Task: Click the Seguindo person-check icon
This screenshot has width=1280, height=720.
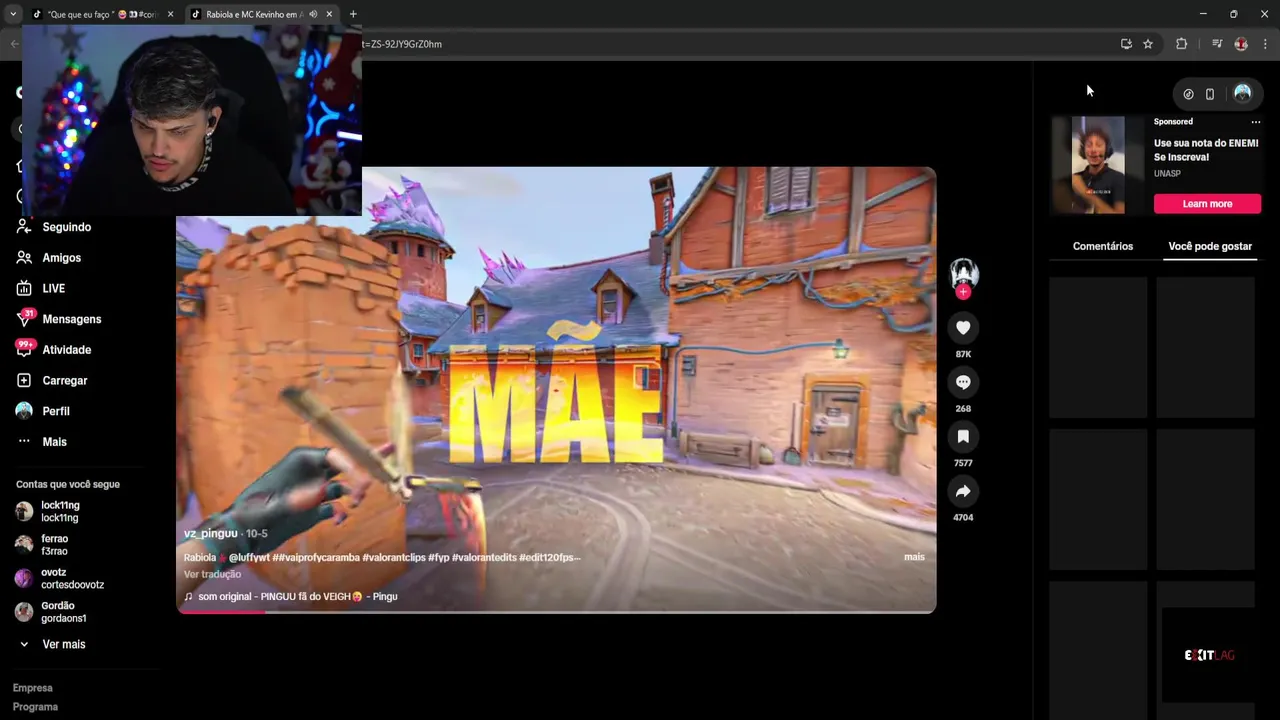Action: (x=24, y=227)
